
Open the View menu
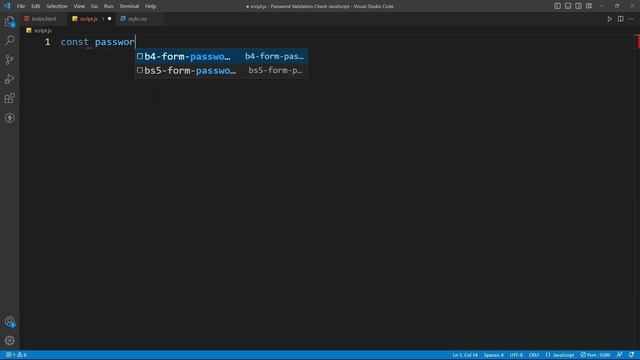[79, 6]
